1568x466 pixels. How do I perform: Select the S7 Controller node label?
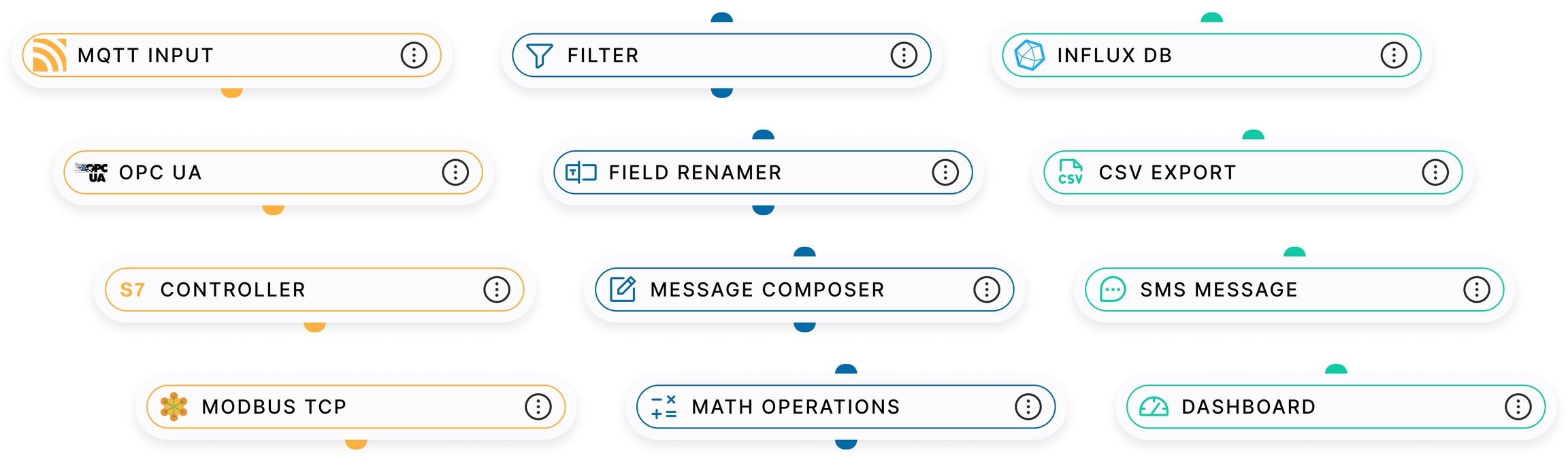click(x=233, y=290)
